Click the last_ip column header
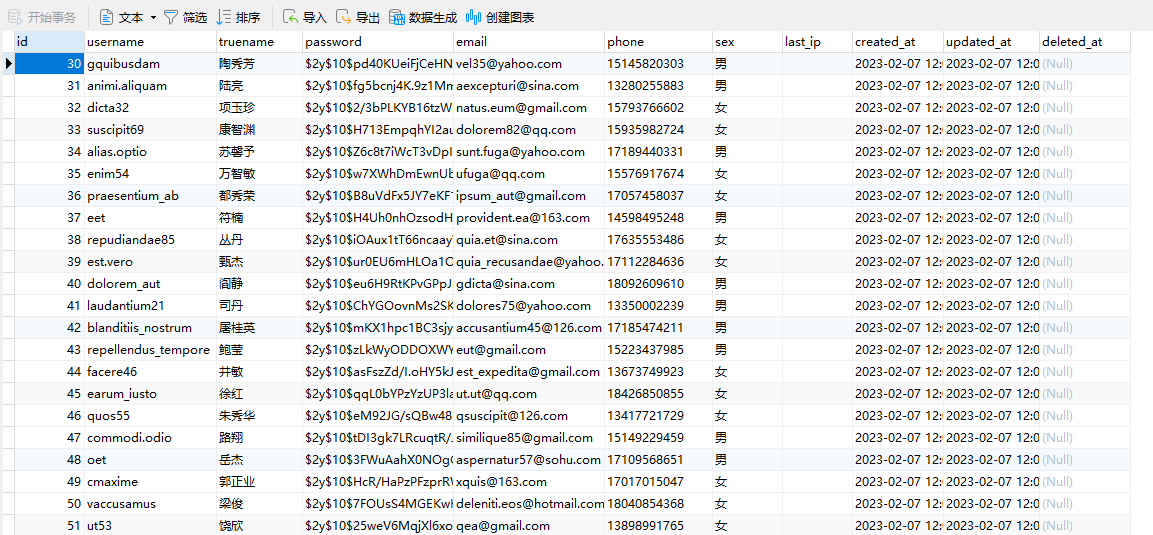The width and height of the screenshot is (1153, 535). coord(817,42)
